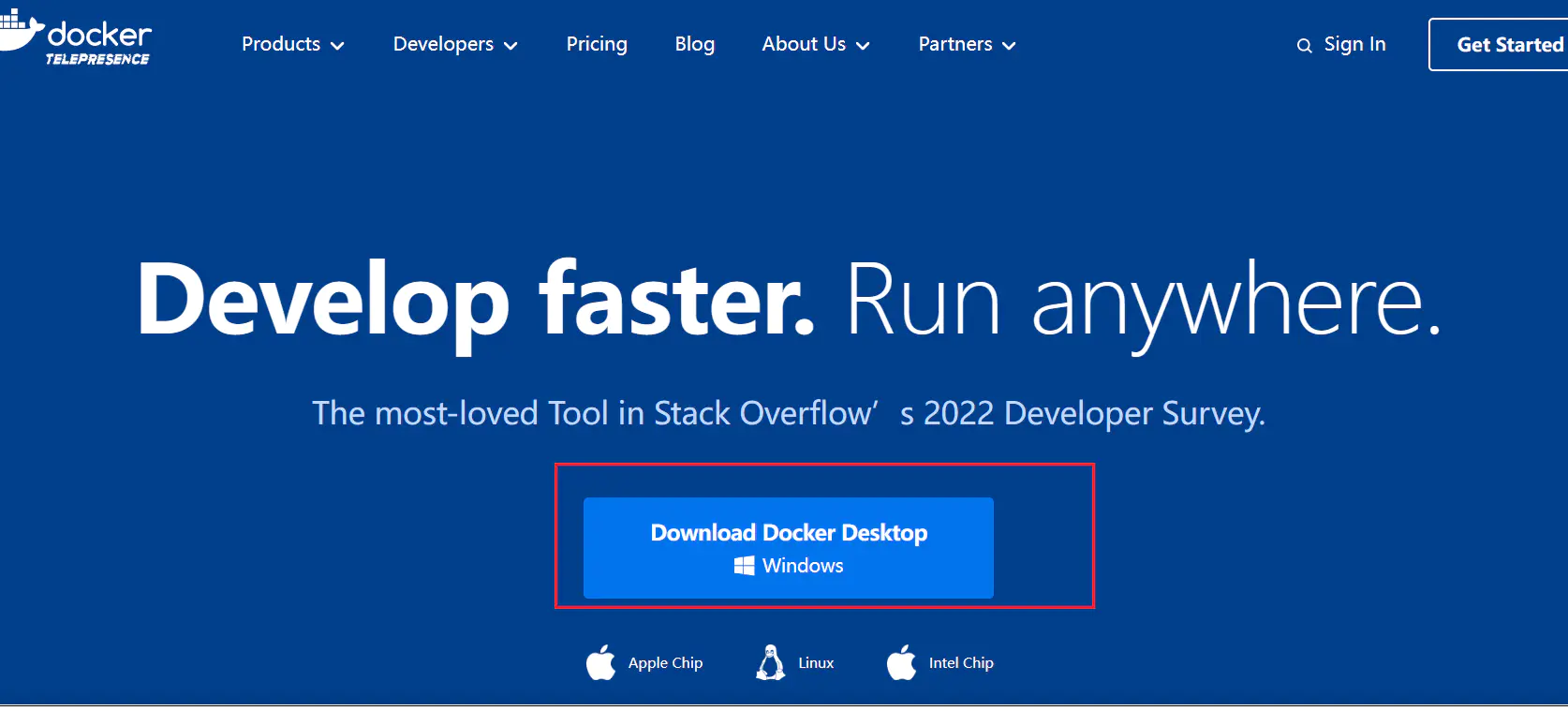Choose the Intel Chip download link
Screen dimensions: 1568x711
pyautogui.click(x=940, y=662)
